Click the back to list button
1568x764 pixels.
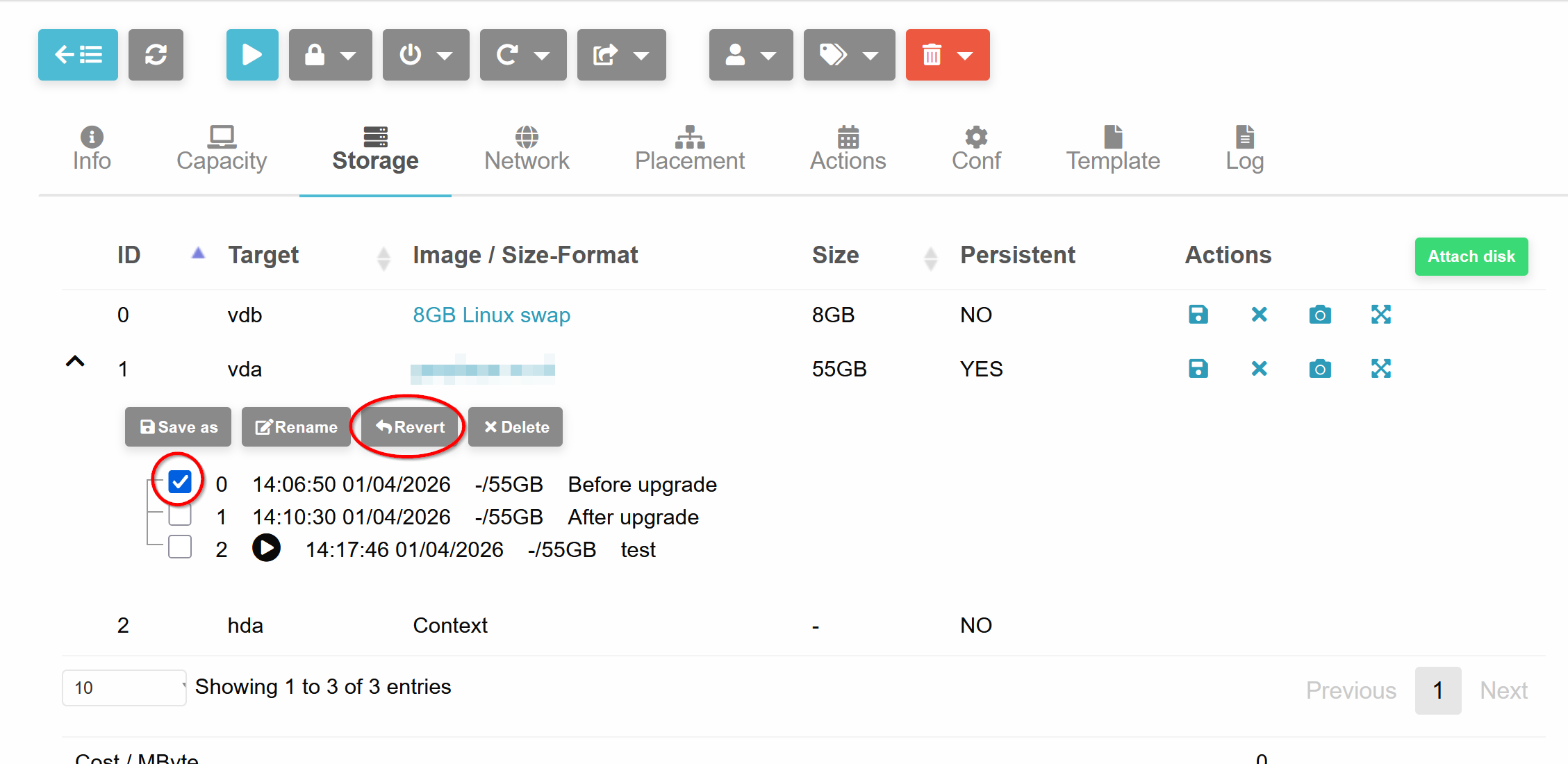[x=78, y=55]
